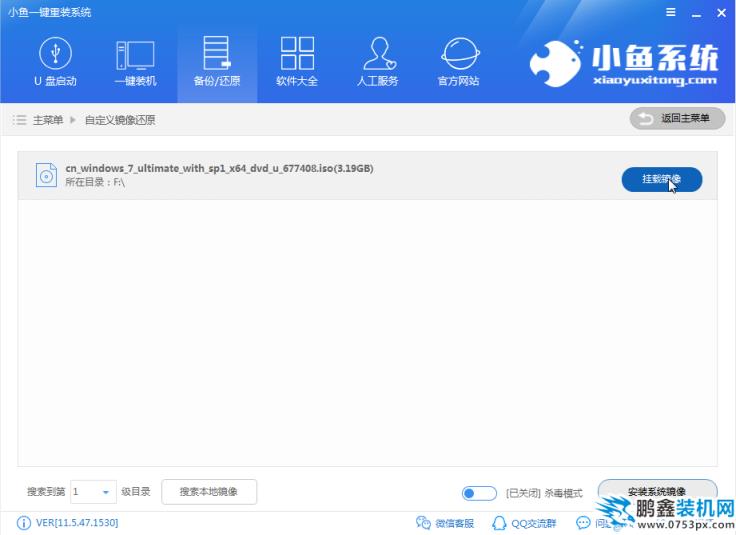Open the U盘启动 section
The image size is (736, 535).
(x=55, y=62)
